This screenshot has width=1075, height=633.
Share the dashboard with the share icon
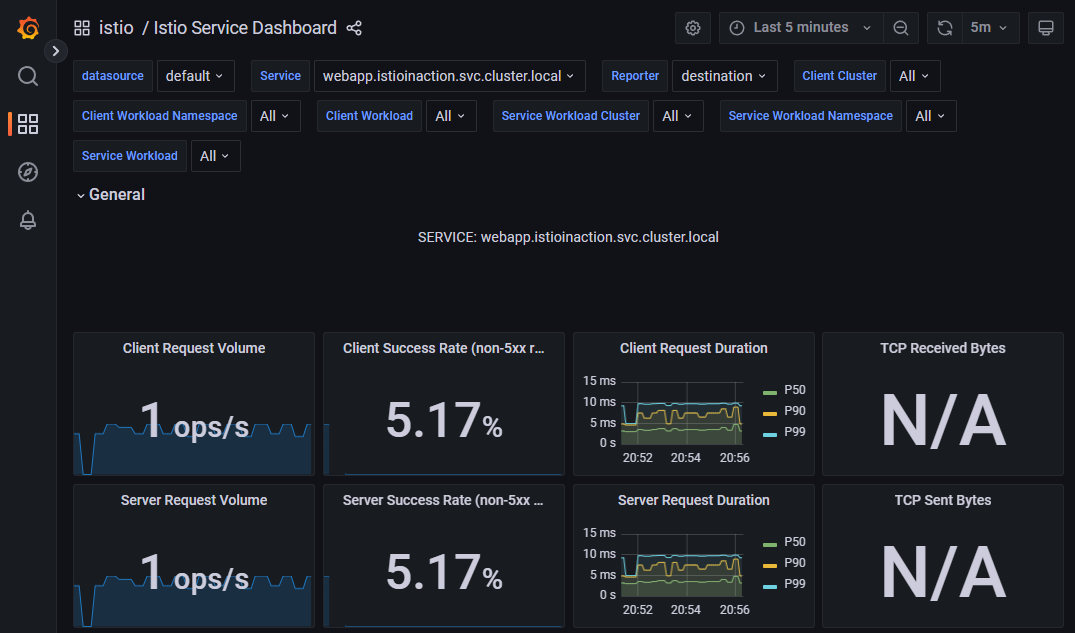click(x=354, y=28)
